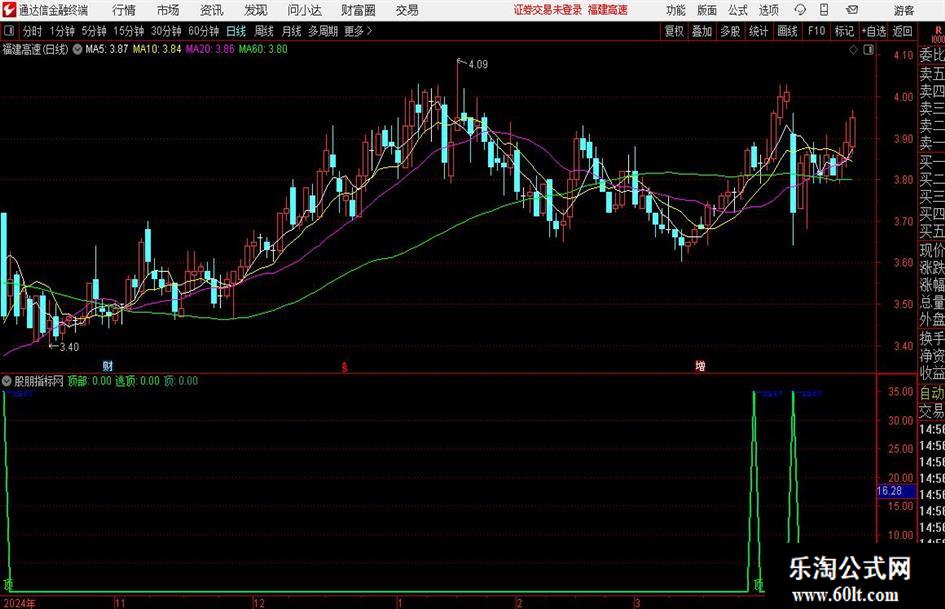
Task: Click the 福建高速 stock name in title bar
Action: (608, 10)
